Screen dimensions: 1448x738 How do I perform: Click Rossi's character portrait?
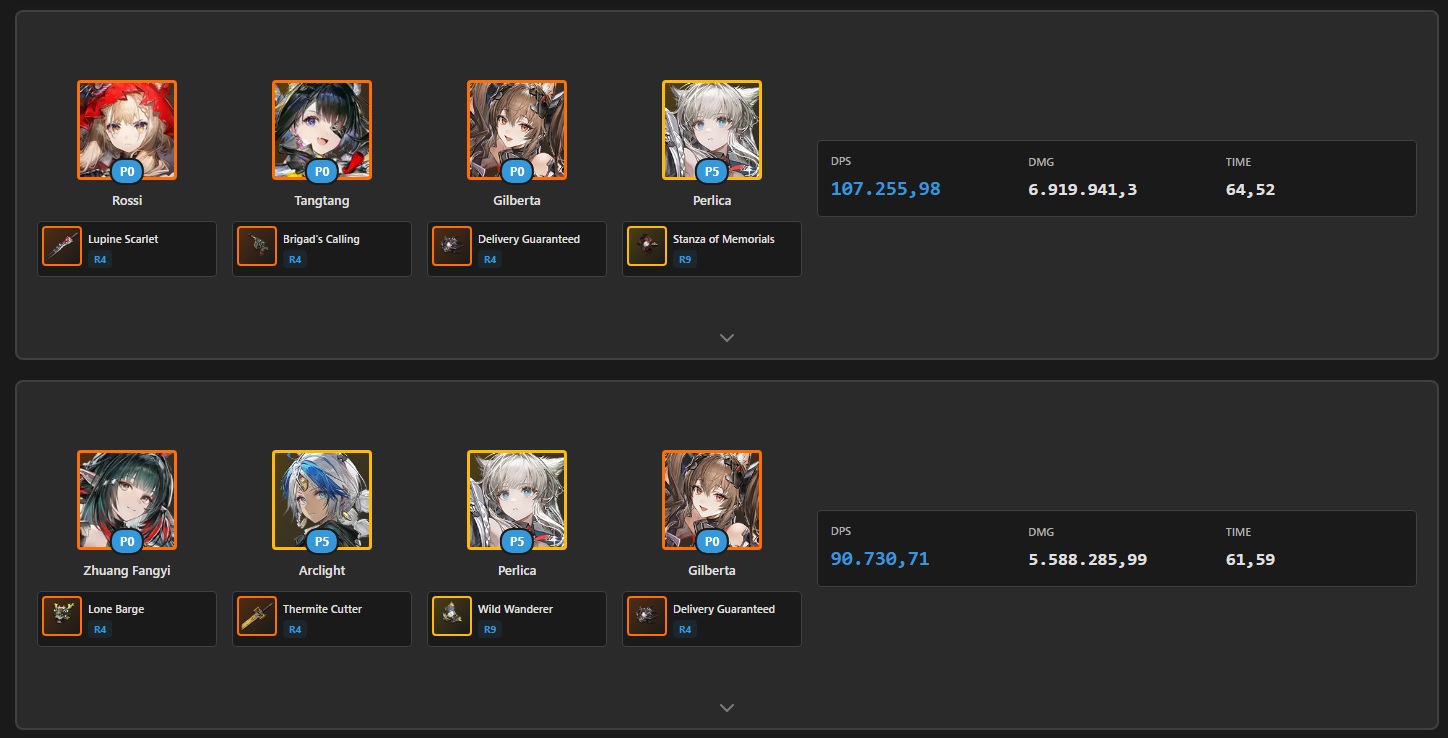point(127,130)
